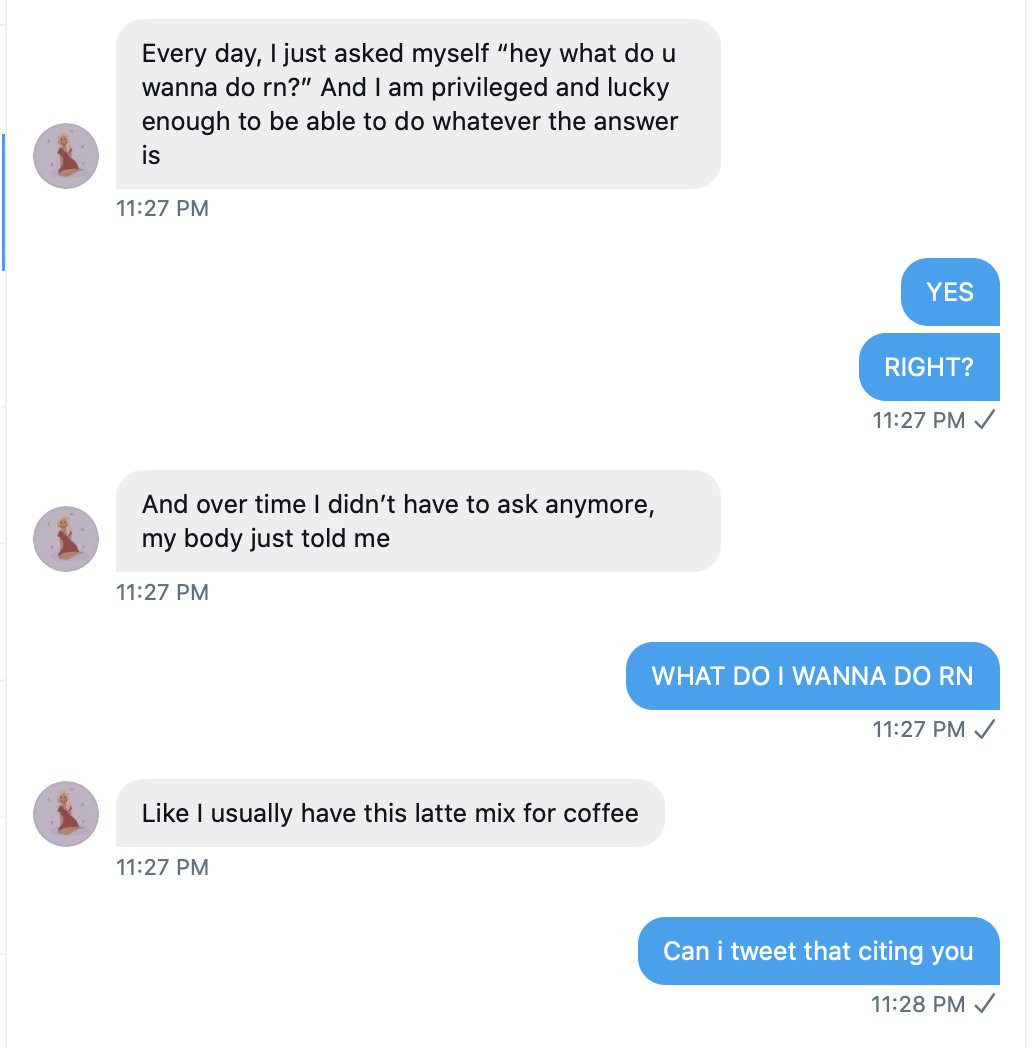
Task: Select the "latte mix for coffee" message bubble
Action: tap(390, 813)
